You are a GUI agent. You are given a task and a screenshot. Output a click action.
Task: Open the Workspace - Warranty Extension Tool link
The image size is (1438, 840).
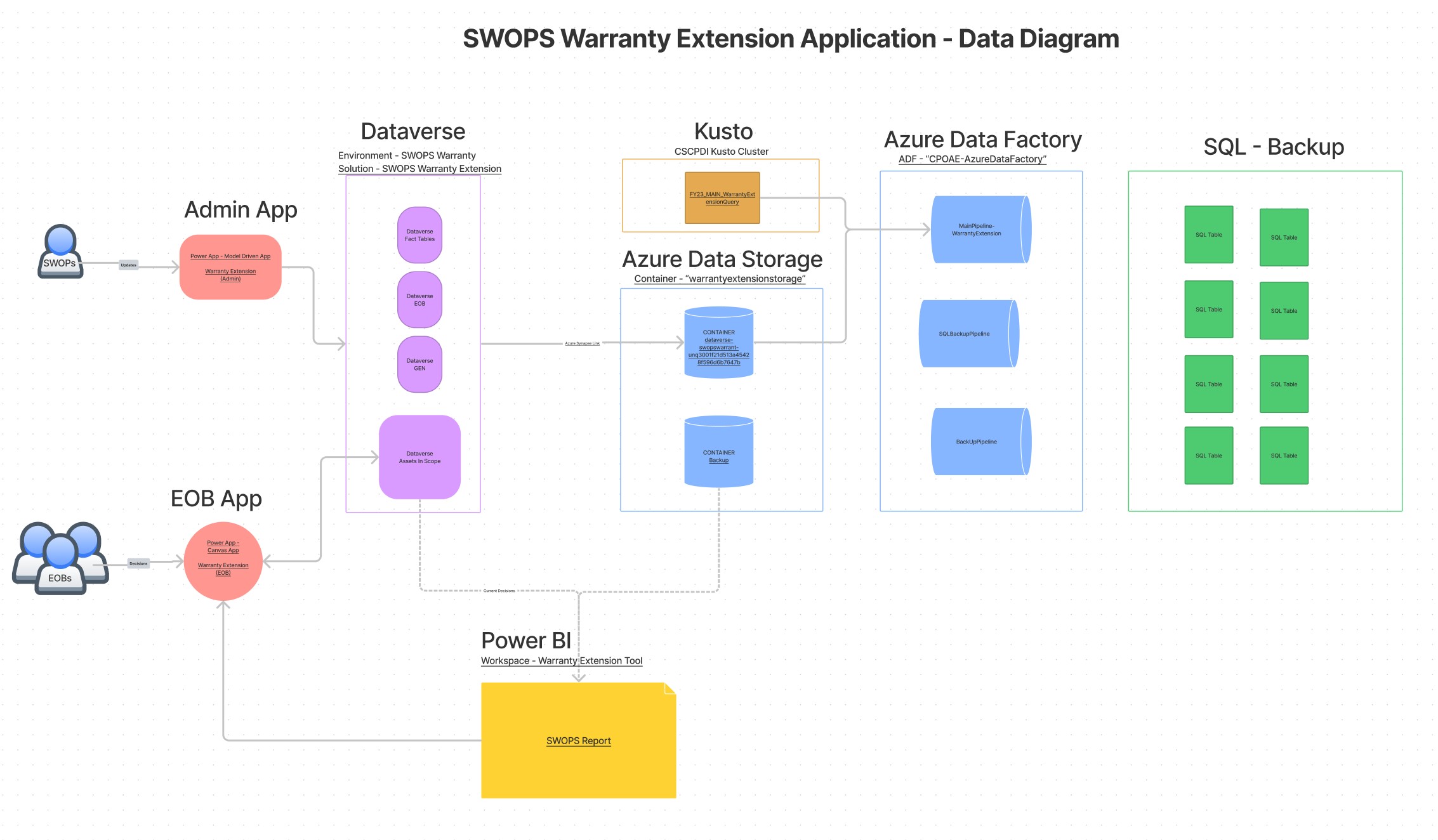point(562,660)
